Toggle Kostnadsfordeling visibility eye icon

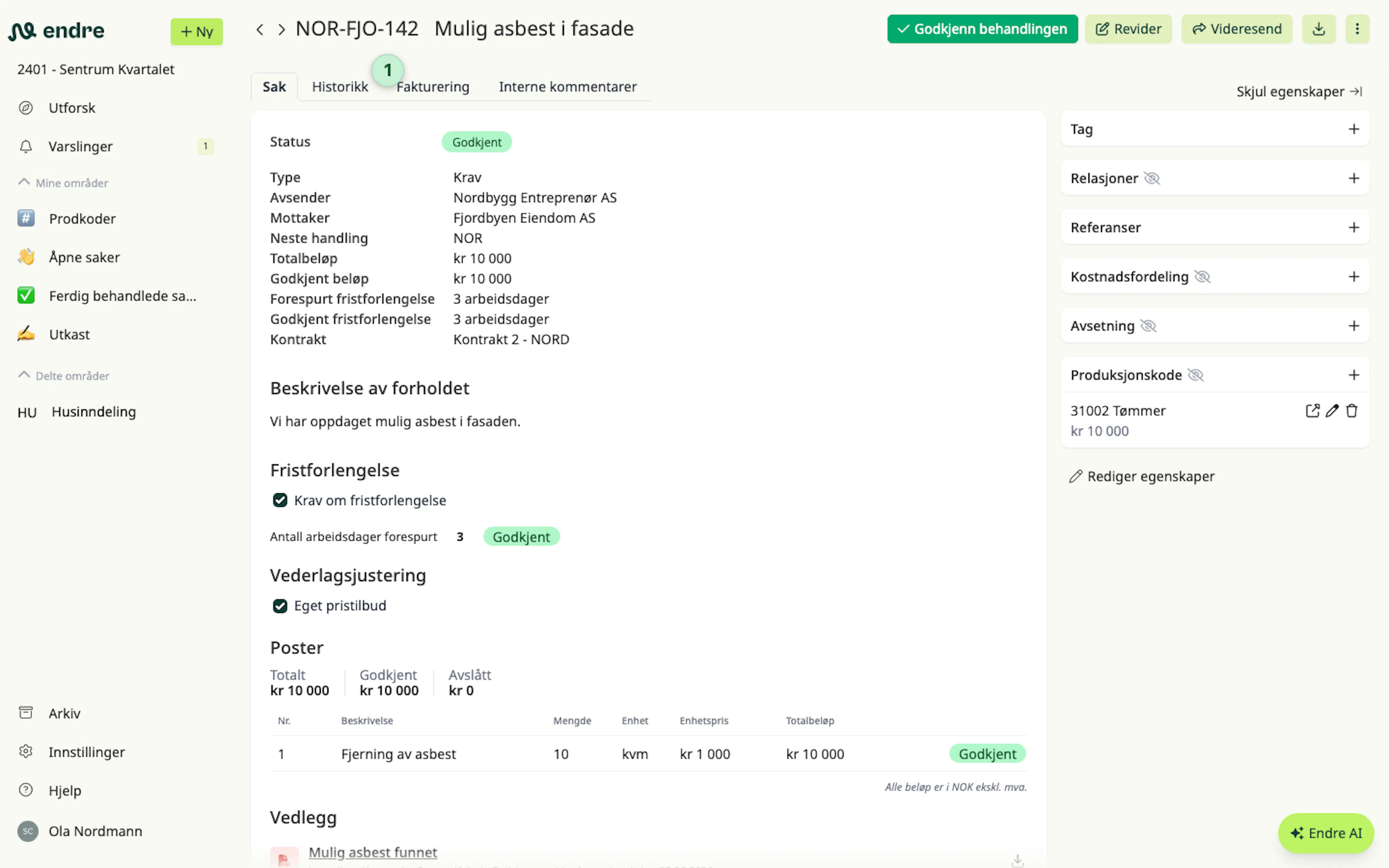(x=1202, y=277)
